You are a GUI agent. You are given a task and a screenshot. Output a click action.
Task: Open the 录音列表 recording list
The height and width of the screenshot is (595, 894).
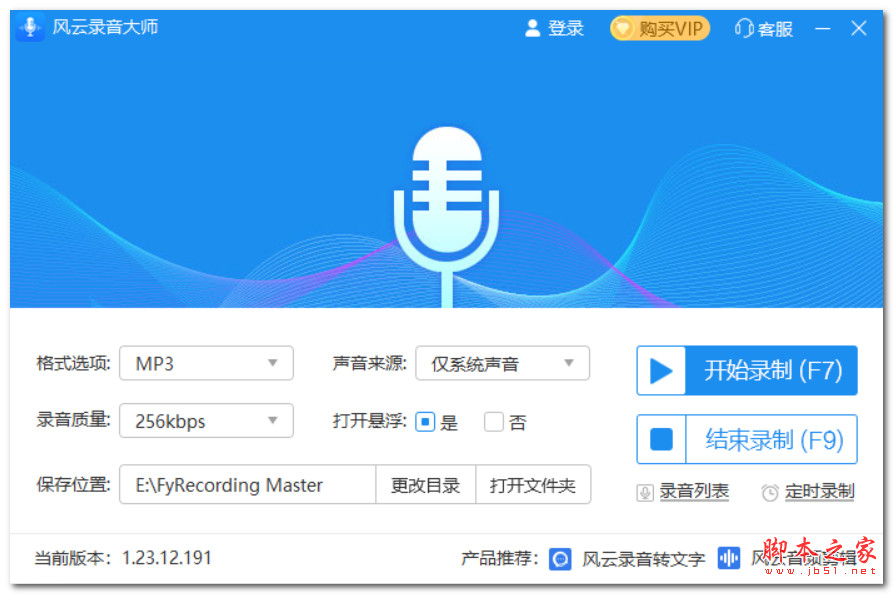point(694,491)
